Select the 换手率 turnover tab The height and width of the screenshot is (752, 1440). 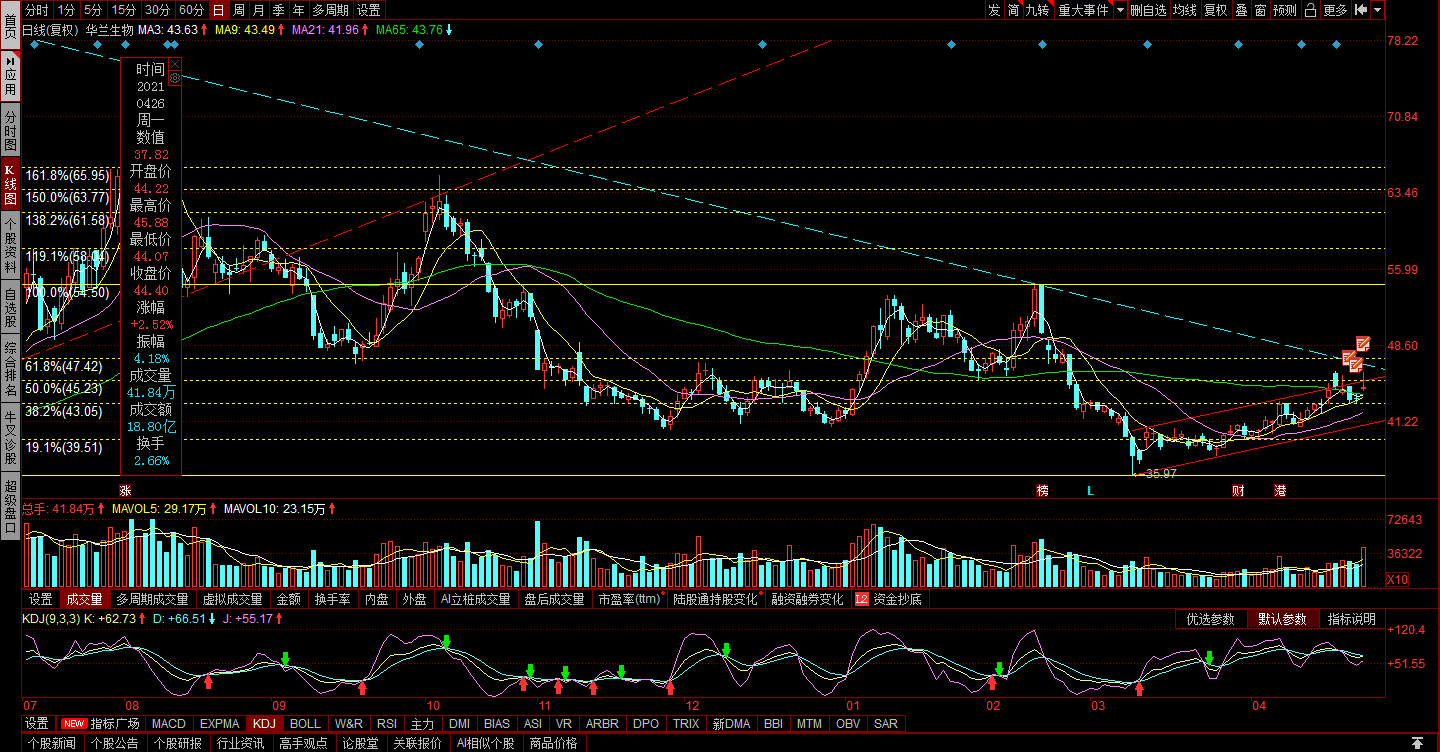333,599
